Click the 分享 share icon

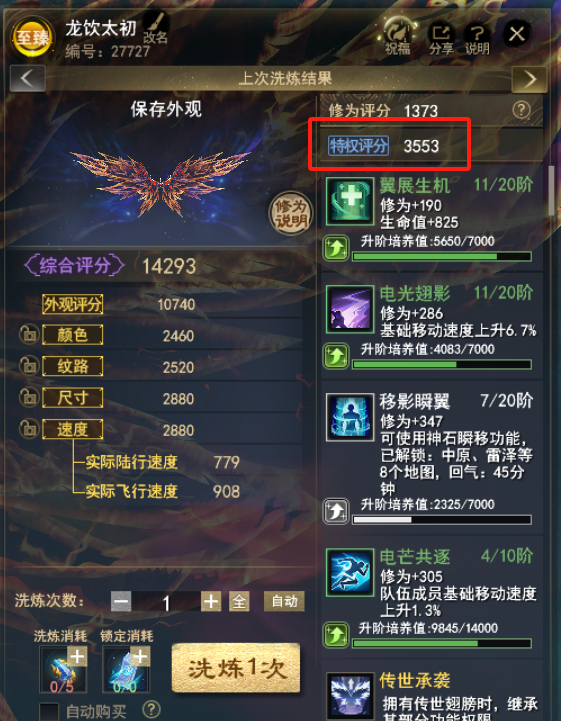pos(441,39)
